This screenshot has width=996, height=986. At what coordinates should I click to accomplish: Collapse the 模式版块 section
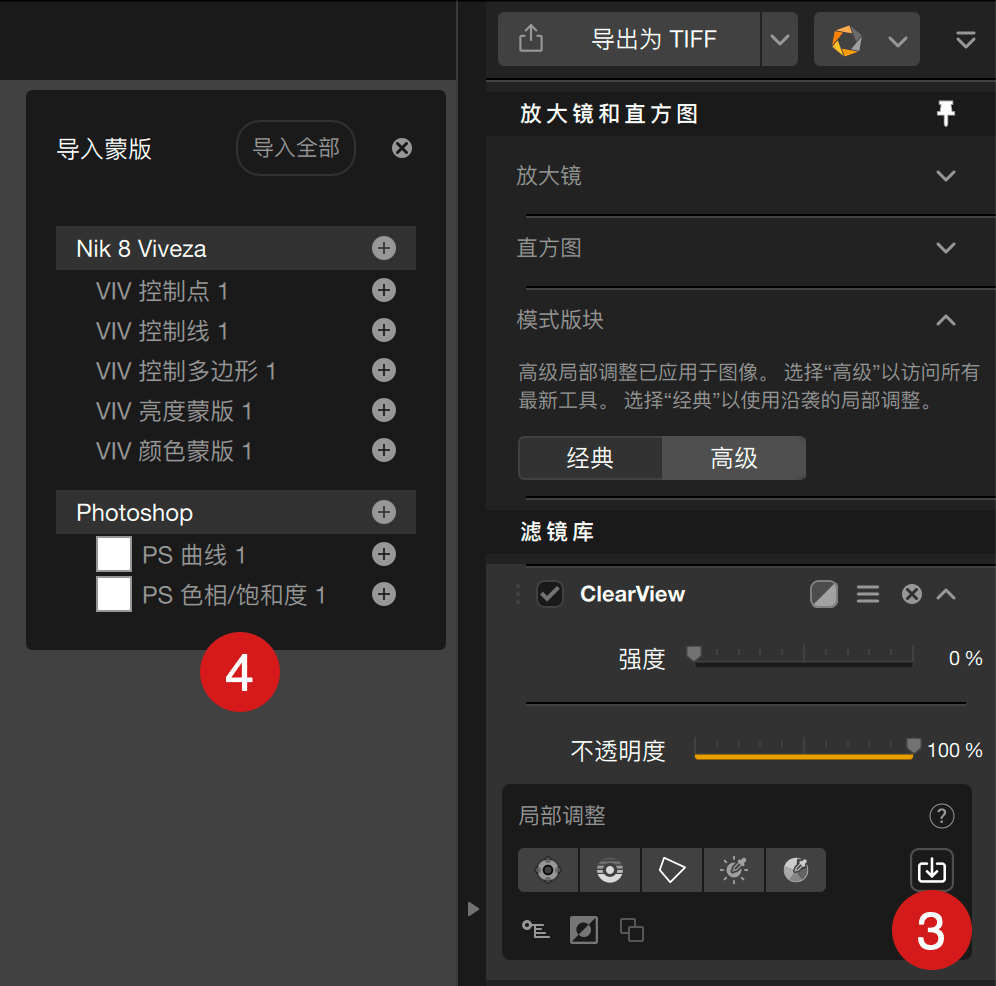946,320
